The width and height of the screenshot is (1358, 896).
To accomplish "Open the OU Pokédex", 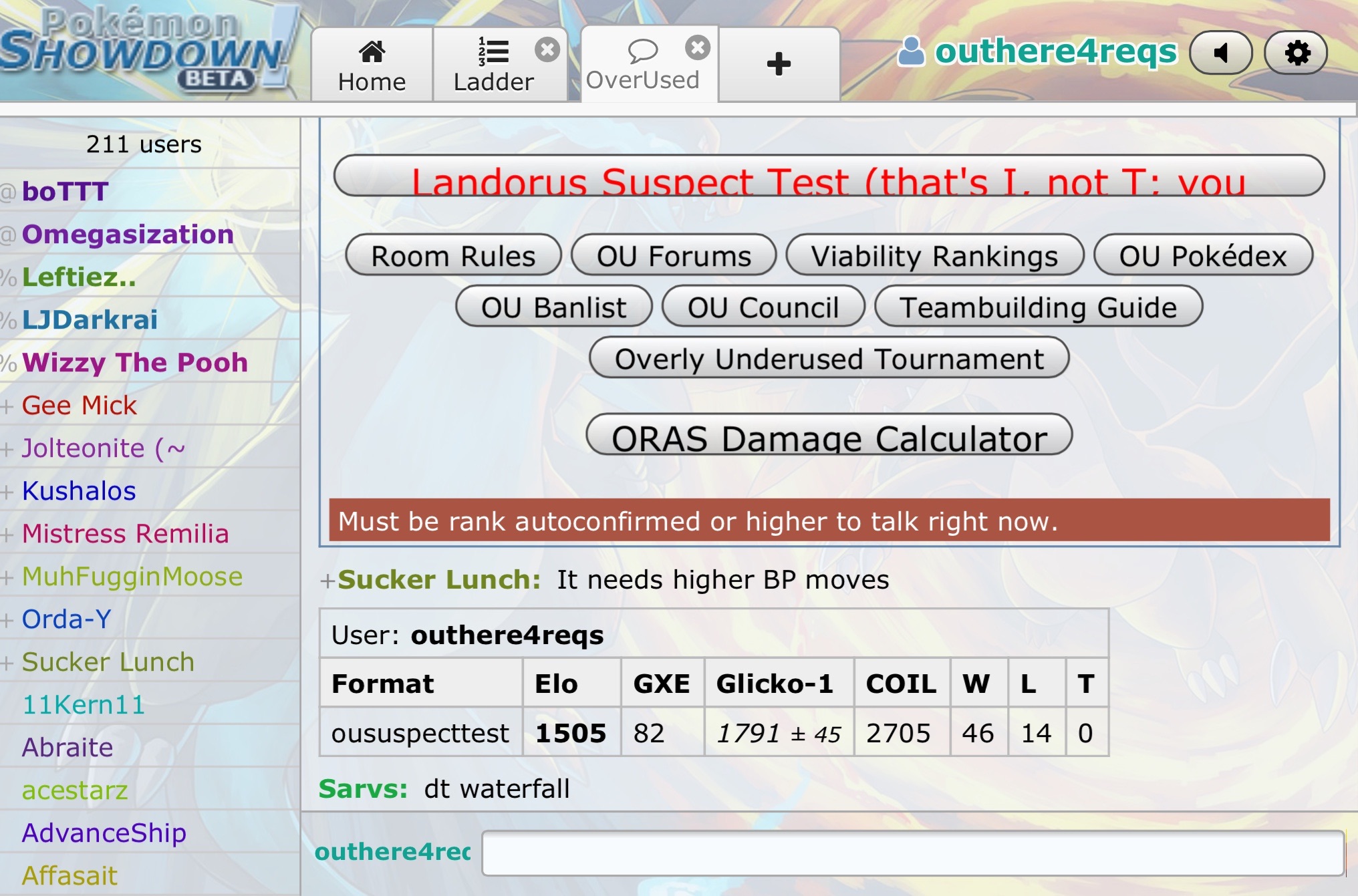I will pos(1203,255).
